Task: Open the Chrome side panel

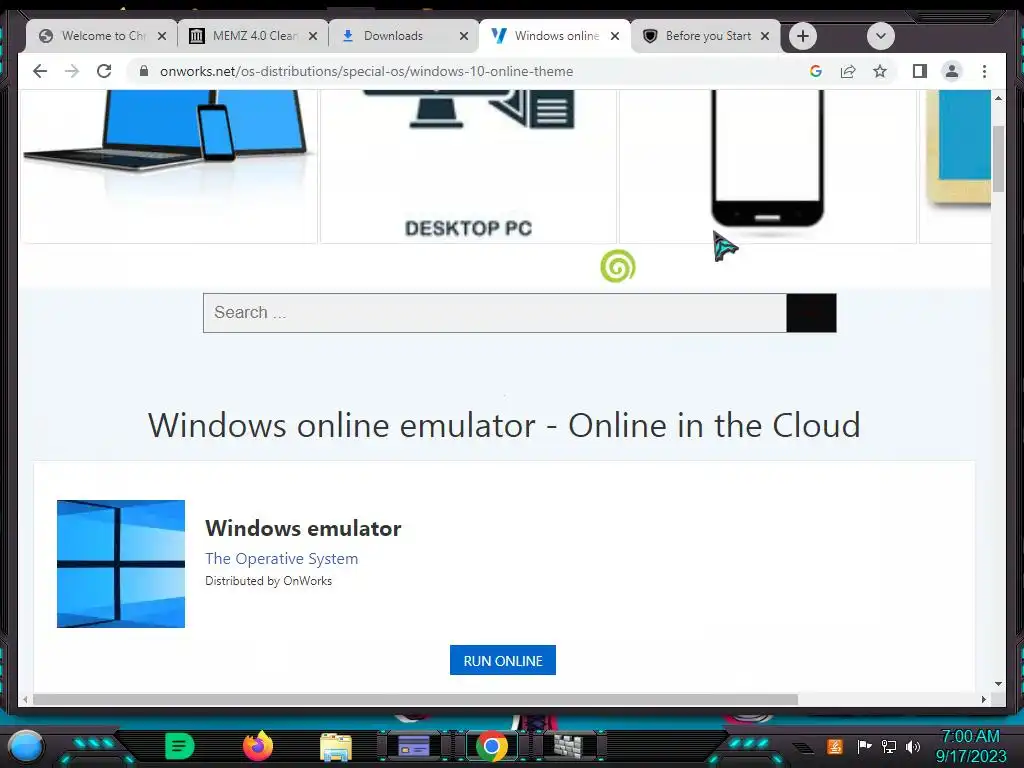Action: [x=920, y=71]
